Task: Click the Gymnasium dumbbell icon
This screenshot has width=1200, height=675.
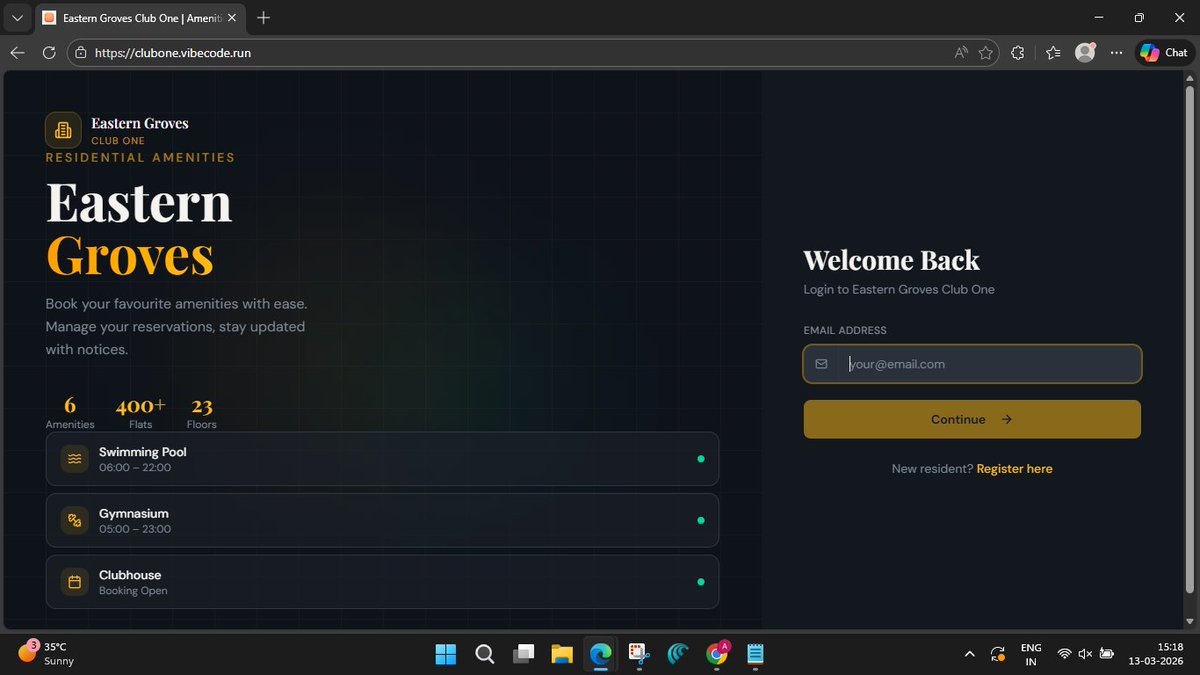Action: pyautogui.click(x=74, y=520)
